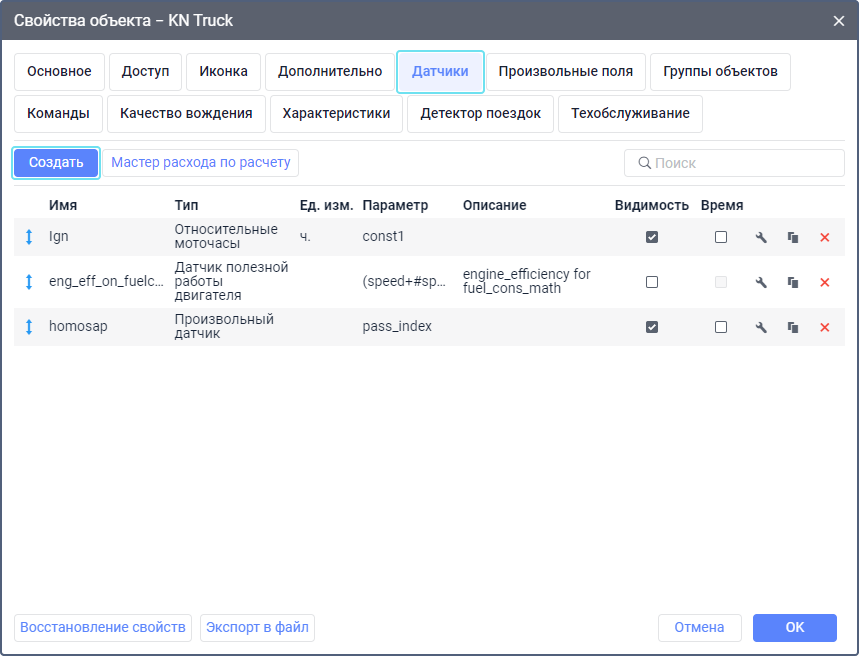Toggle the Время checkbox for Ign sensor
The width and height of the screenshot is (859, 656).
click(721, 238)
